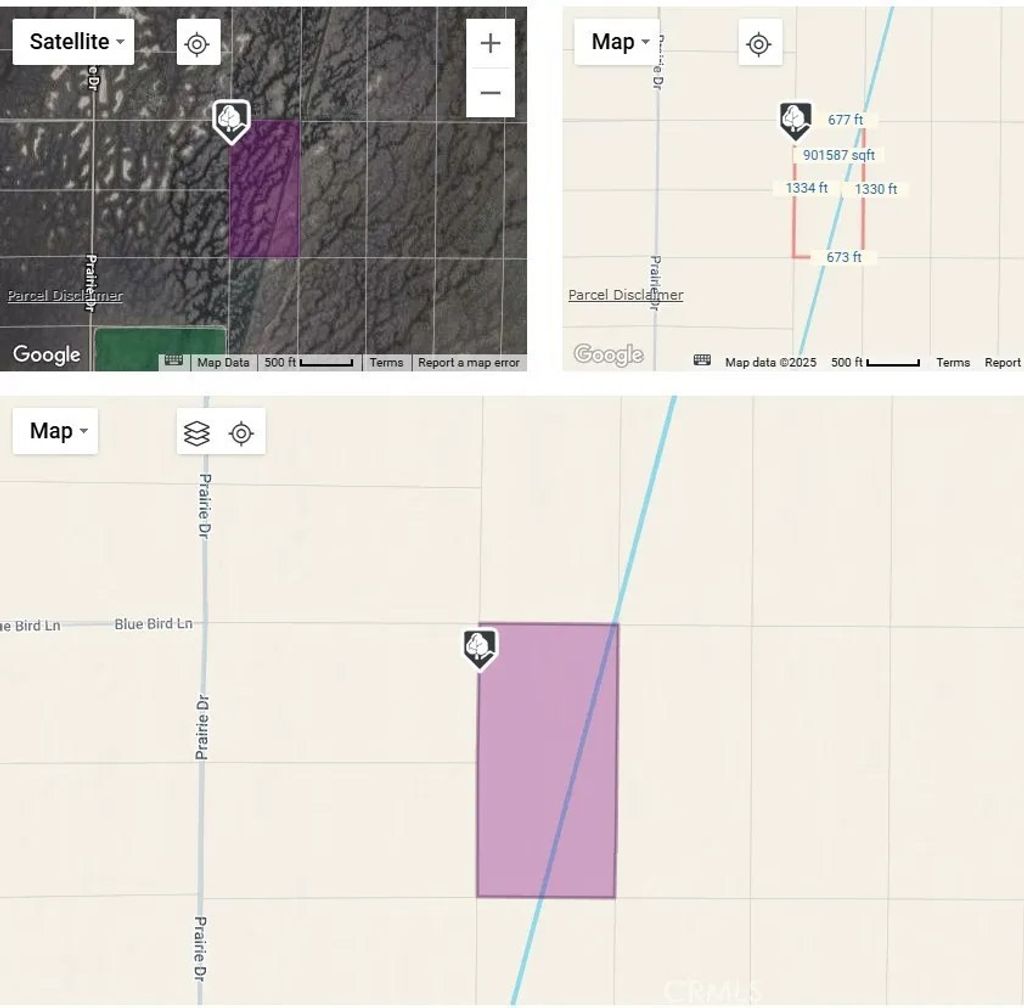Click the location crosshair on top-right map
Viewport: 1024px width, 1008px height.
click(x=760, y=43)
